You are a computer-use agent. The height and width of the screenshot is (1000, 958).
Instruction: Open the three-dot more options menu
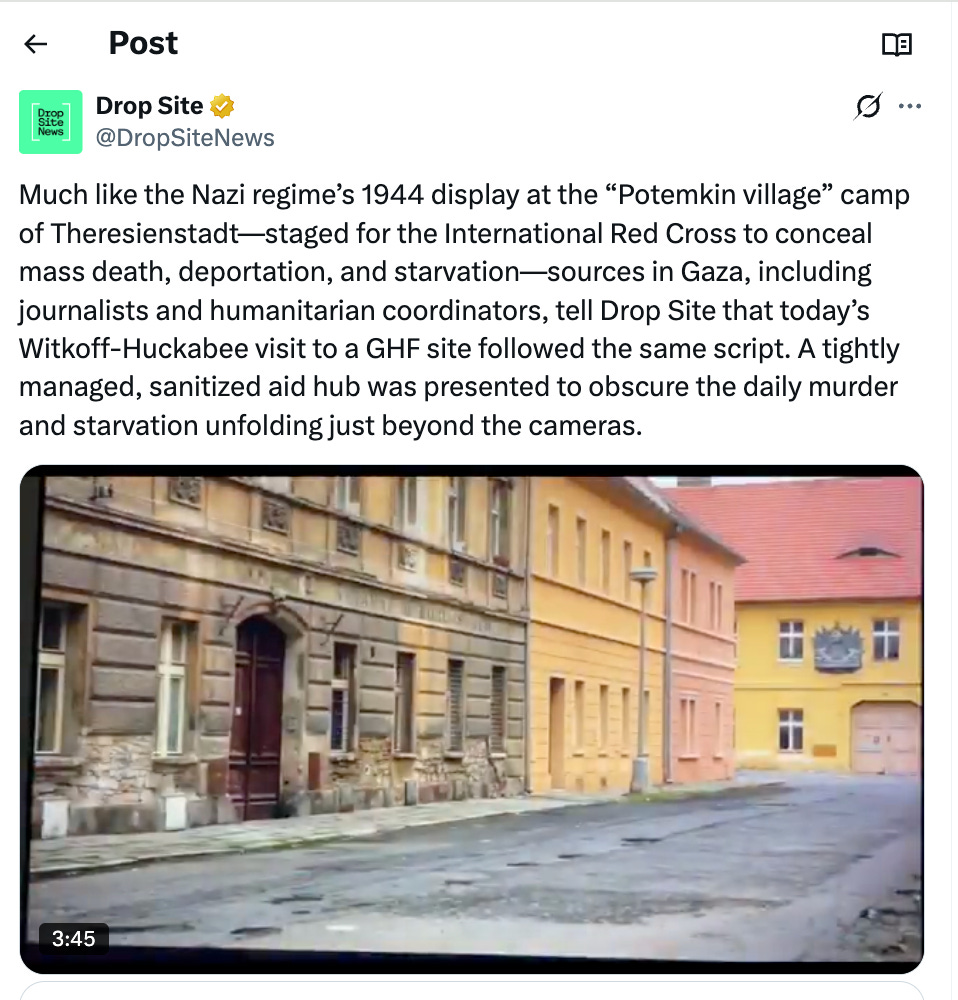(x=910, y=106)
